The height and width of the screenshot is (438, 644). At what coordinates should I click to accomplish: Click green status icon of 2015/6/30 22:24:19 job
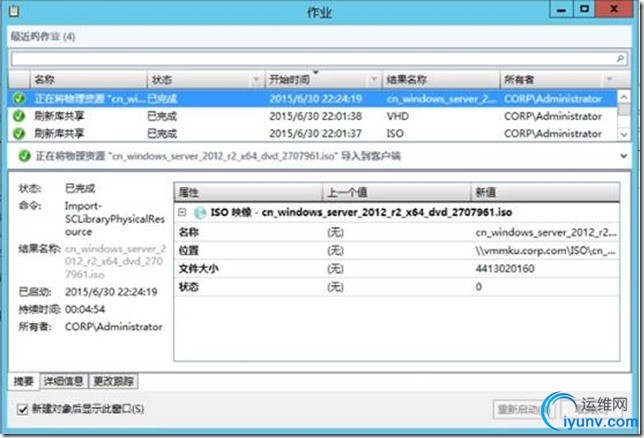pos(18,99)
